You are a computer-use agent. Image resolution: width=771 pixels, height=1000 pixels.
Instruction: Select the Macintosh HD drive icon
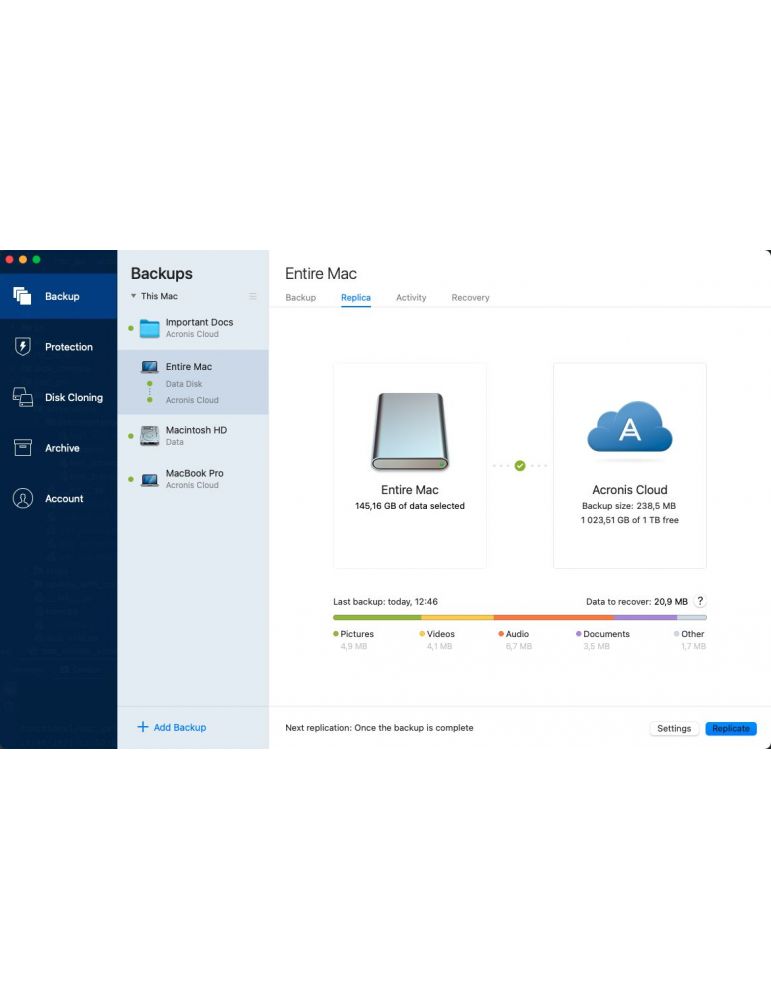(x=150, y=436)
